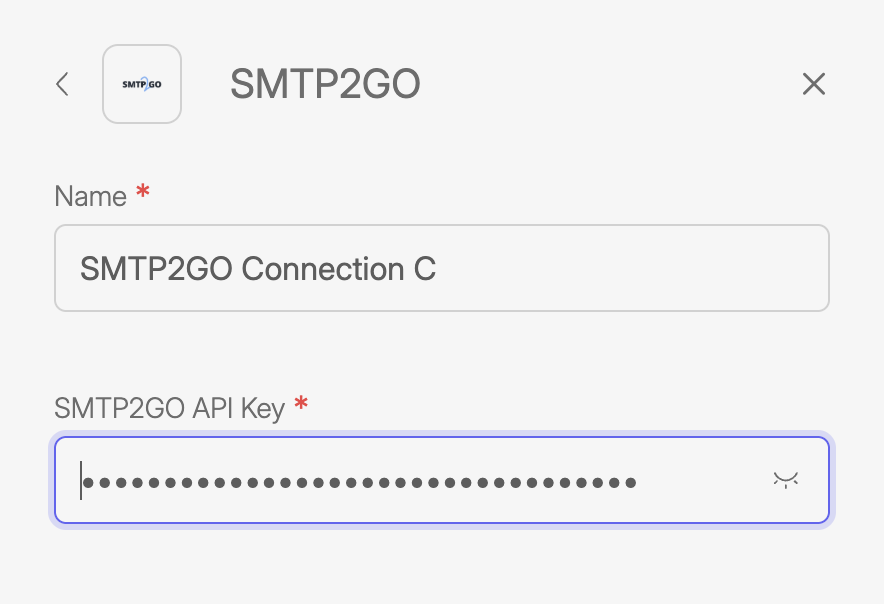Click into the SMTP2GO API Key field
The width and height of the screenshot is (884, 604).
[x=441, y=480]
